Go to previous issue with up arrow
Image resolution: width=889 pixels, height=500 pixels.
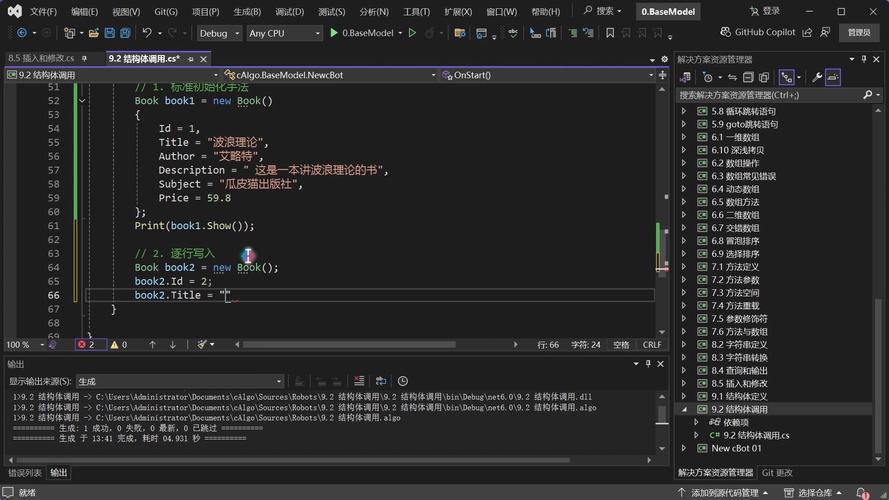point(152,345)
